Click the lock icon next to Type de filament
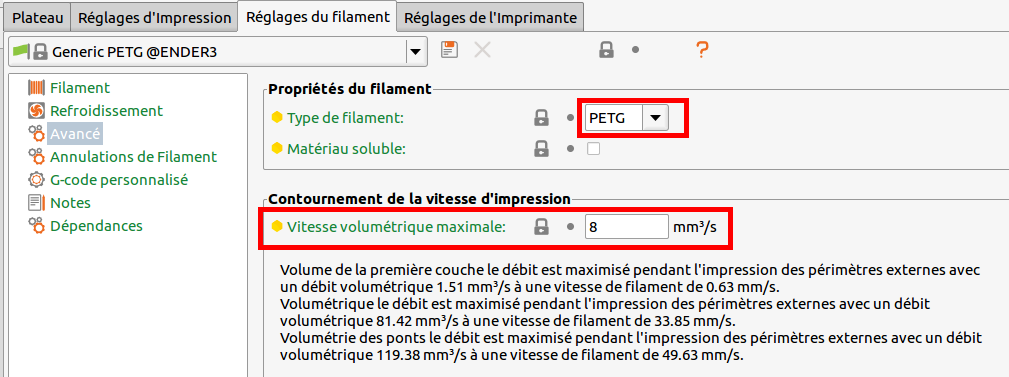 pyautogui.click(x=541, y=118)
